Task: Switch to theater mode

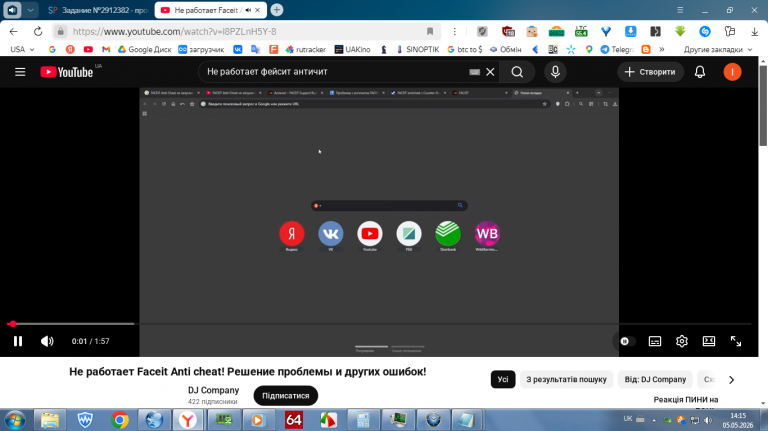Action: (x=709, y=341)
